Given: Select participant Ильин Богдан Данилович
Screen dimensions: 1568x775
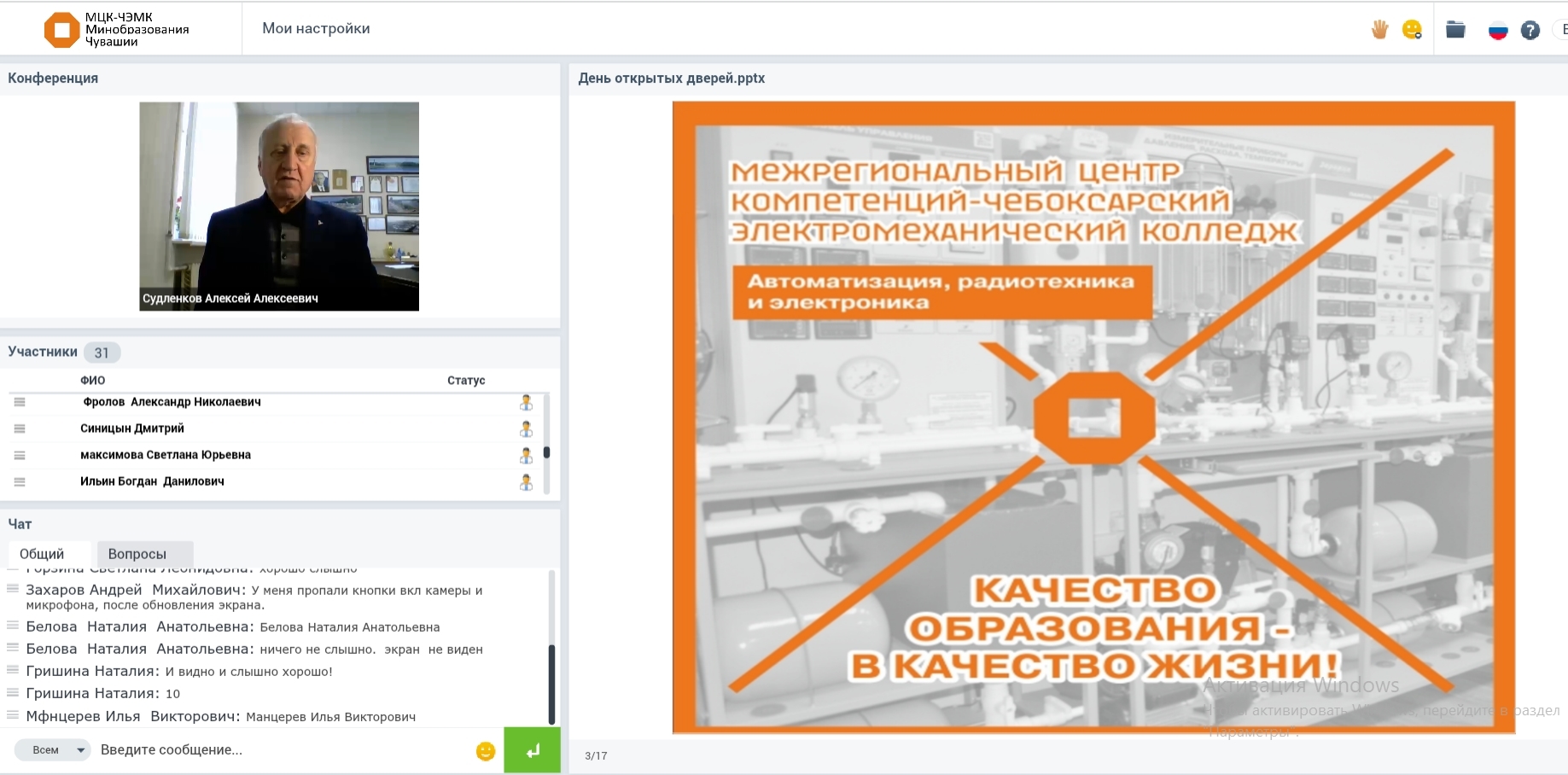Looking at the screenshot, I should (152, 481).
